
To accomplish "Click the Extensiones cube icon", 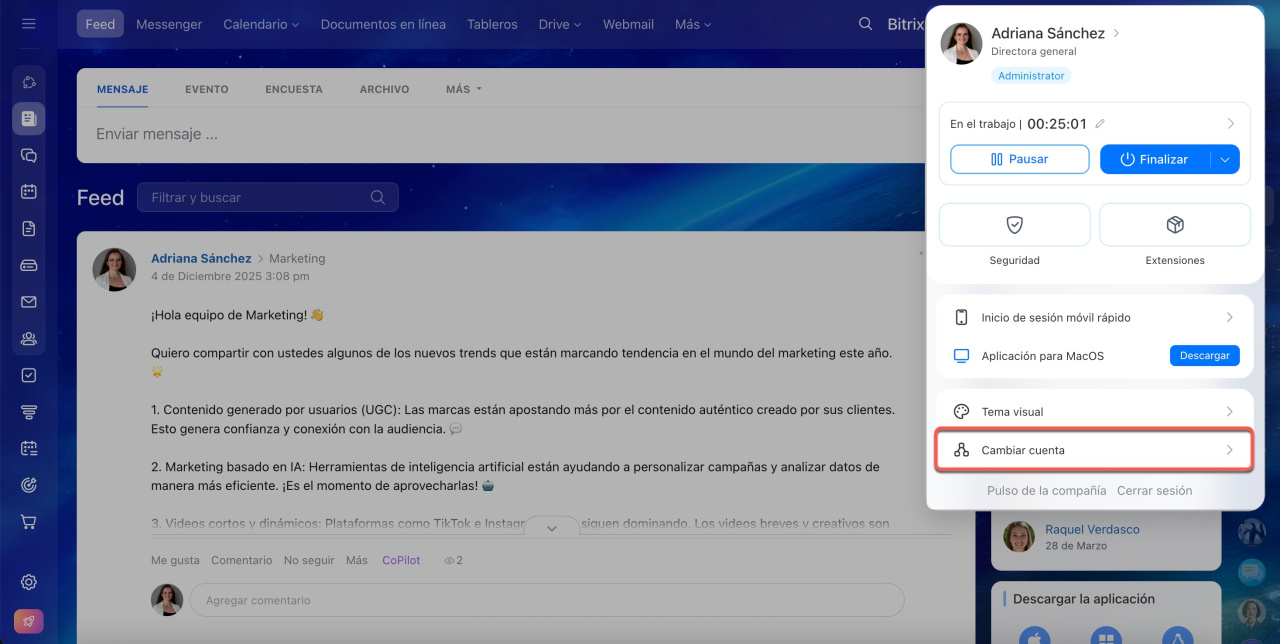I will click(1174, 225).
